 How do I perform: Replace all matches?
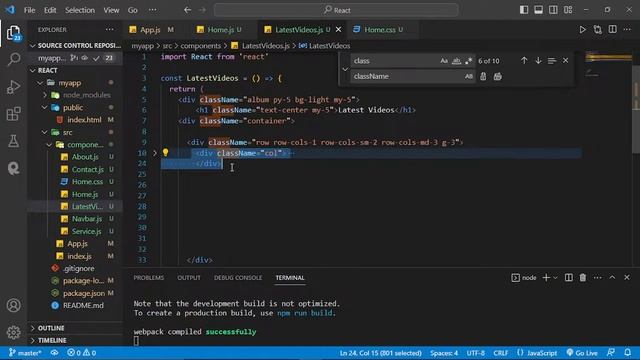(x=498, y=76)
